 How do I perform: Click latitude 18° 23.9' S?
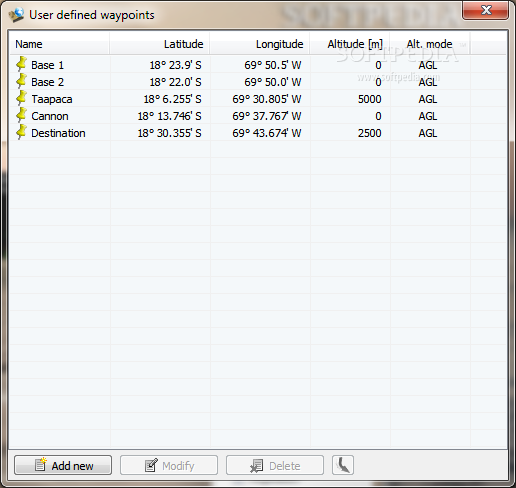coord(175,65)
